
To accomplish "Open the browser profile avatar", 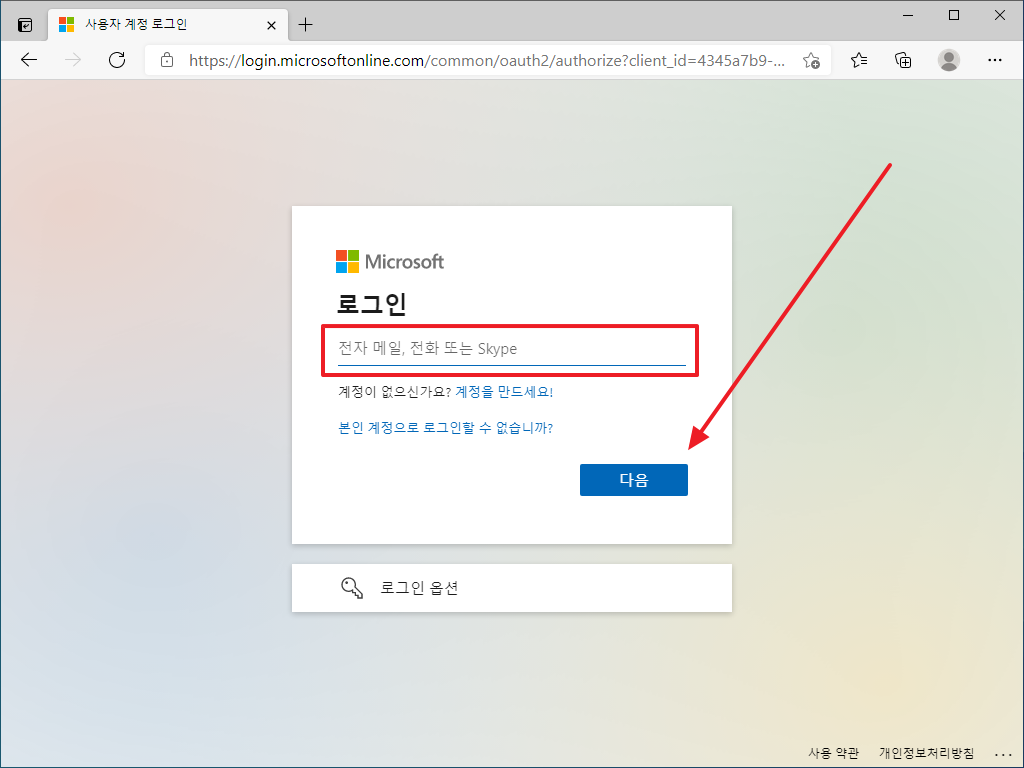I will (x=948, y=60).
